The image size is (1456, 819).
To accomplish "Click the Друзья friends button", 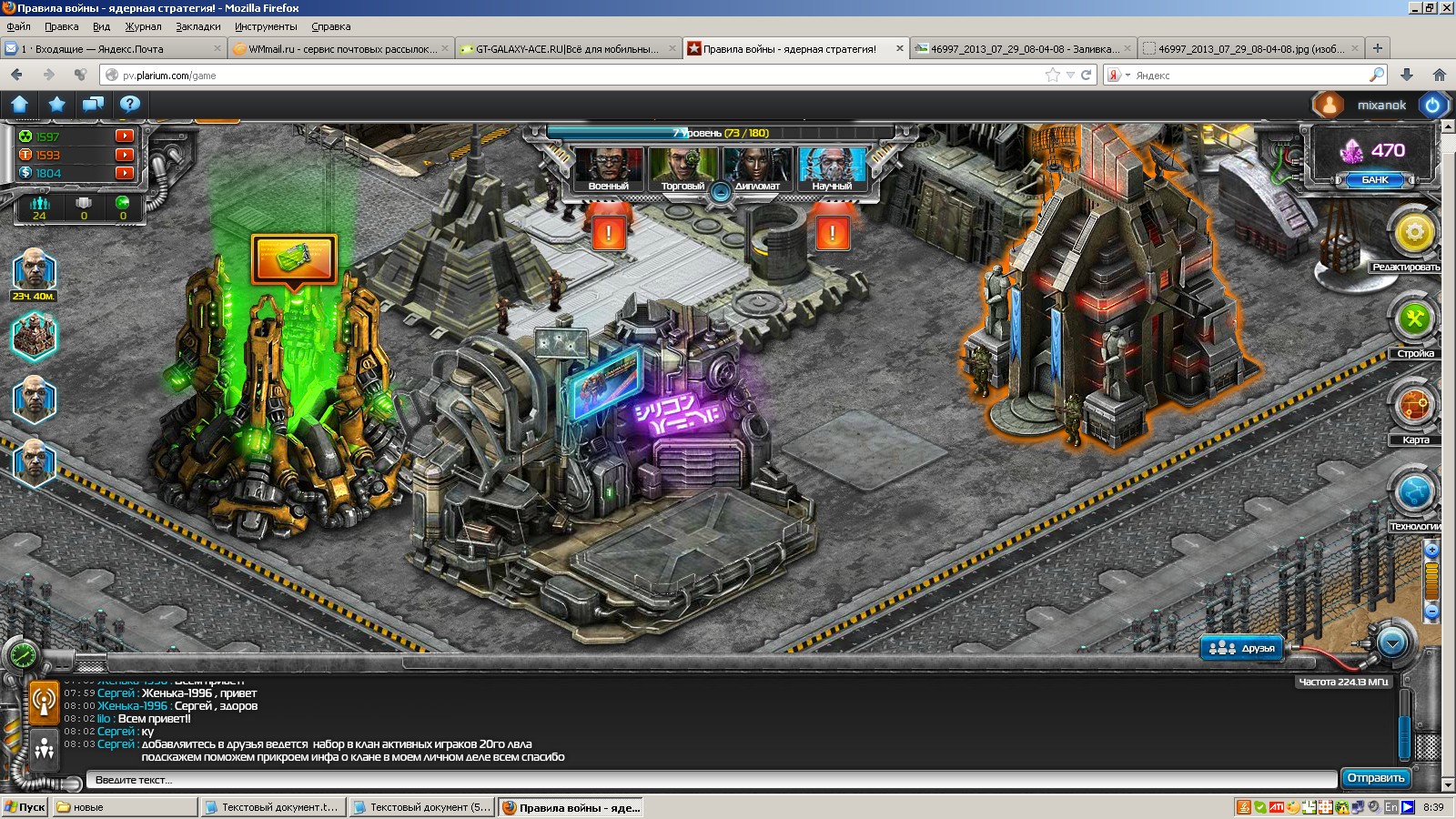I will [x=1242, y=648].
